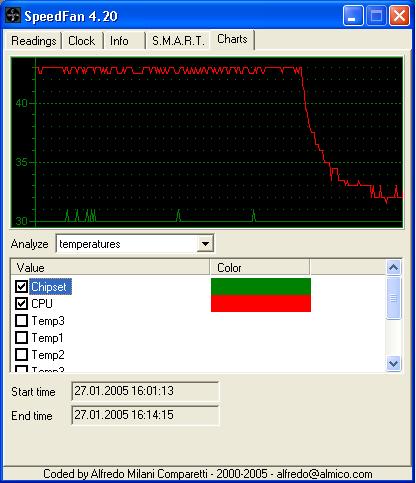Check the Temp1 checkbox
The height and width of the screenshot is (483, 416).
(22, 338)
